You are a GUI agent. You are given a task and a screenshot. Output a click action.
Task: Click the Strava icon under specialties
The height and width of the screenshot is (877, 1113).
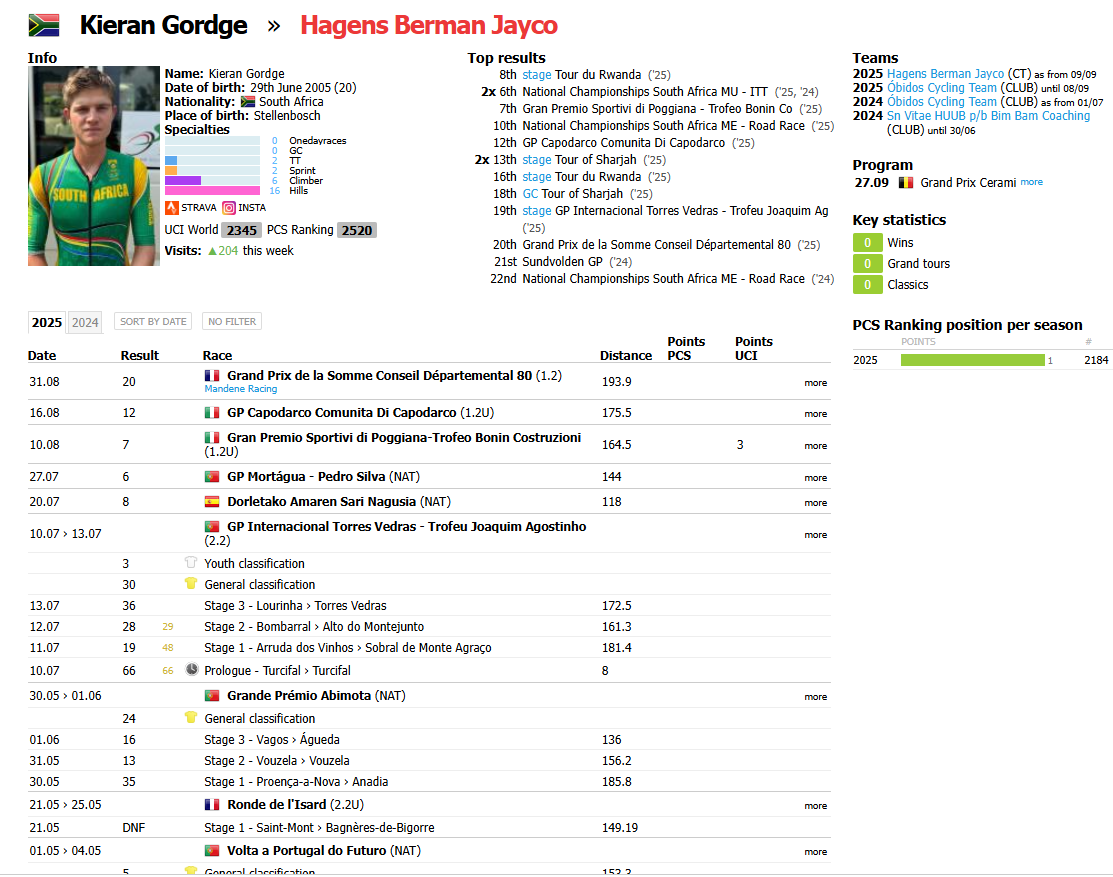(171, 208)
